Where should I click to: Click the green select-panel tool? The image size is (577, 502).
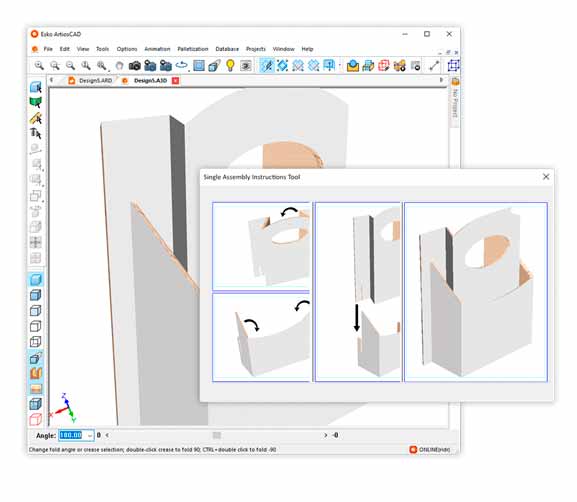coord(36,102)
